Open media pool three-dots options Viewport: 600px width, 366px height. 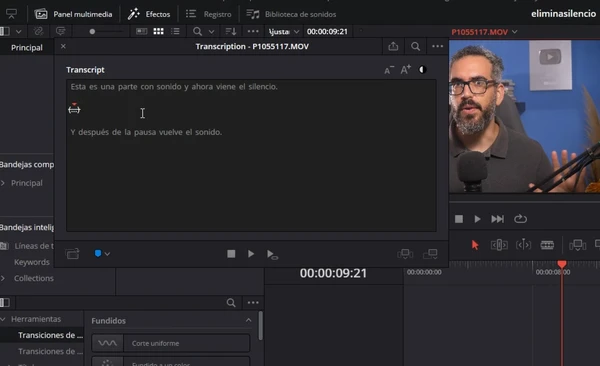pos(253,31)
